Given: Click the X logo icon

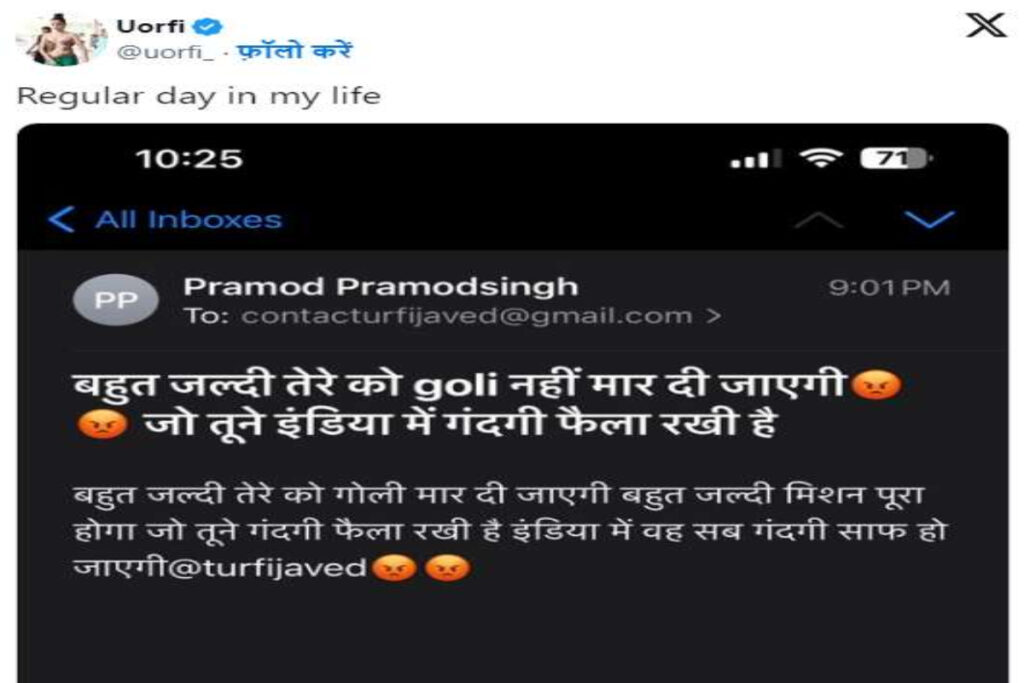Looking at the screenshot, I should pyautogui.click(x=985, y=25).
